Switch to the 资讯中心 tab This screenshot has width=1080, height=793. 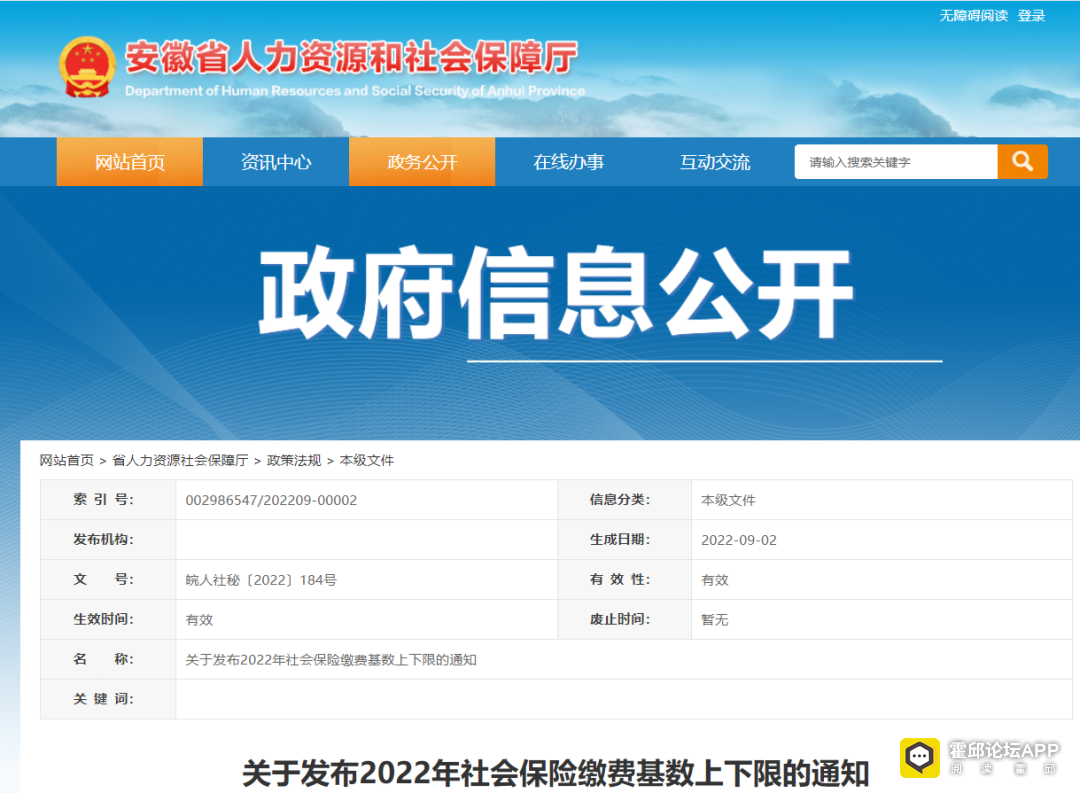pos(276,162)
